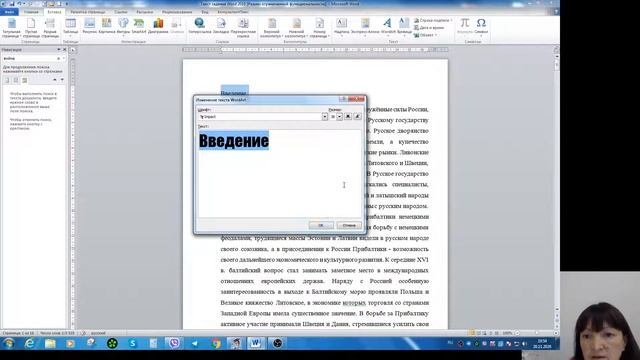Switch to Word via taskbar icon
Image resolution: width=640 pixels, height=360 pixels.
(x=256, y=343)
